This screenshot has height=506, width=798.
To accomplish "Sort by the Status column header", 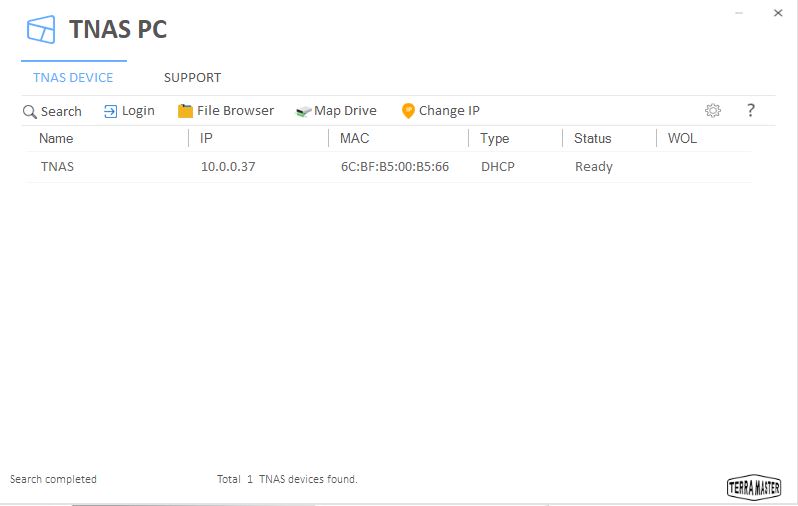I will (x=593, y=138).
